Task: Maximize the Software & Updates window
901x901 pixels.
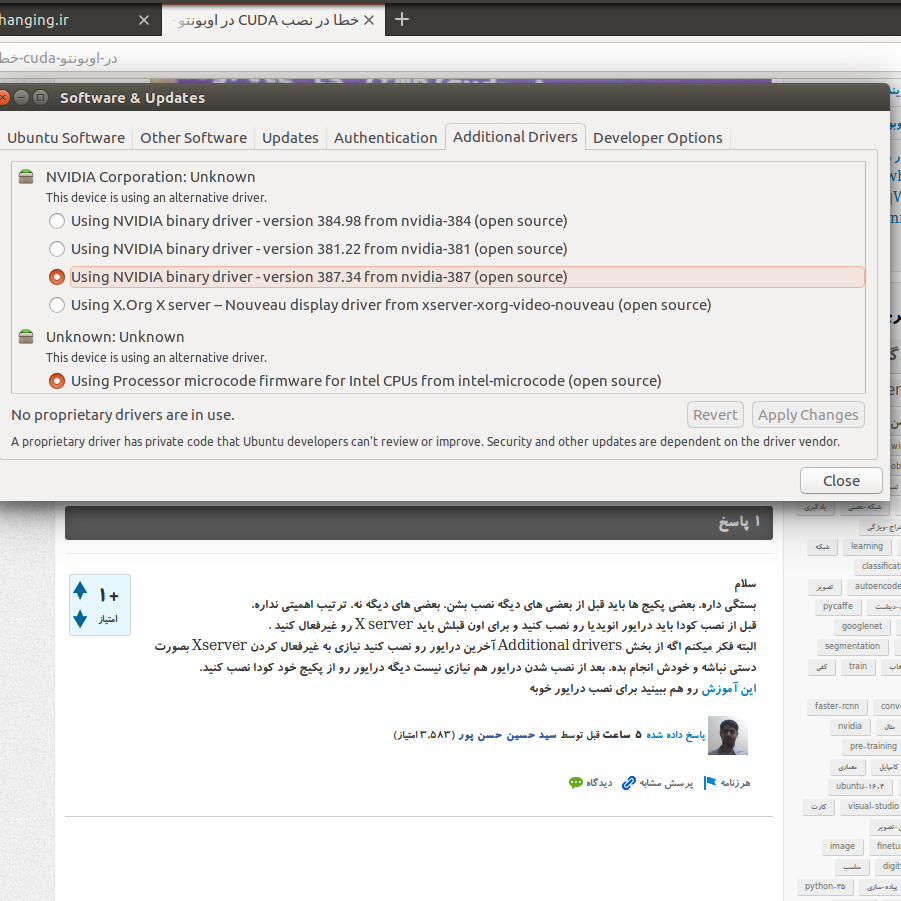Action: 40,97
